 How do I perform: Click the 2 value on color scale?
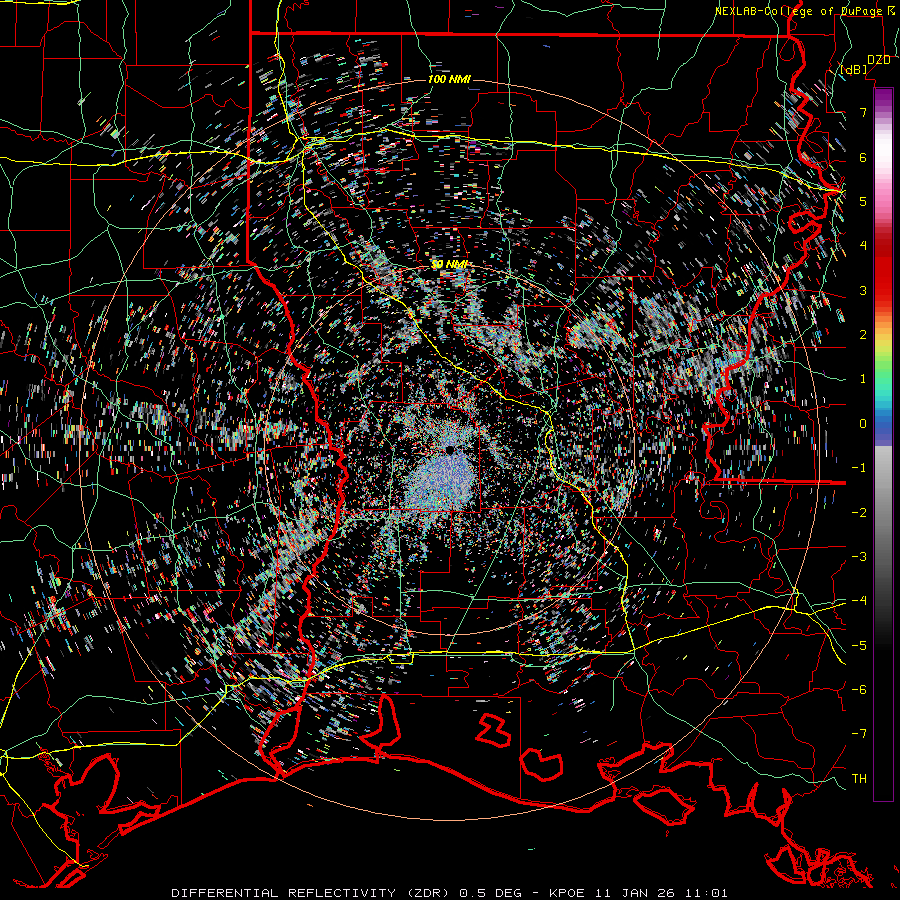863,335
